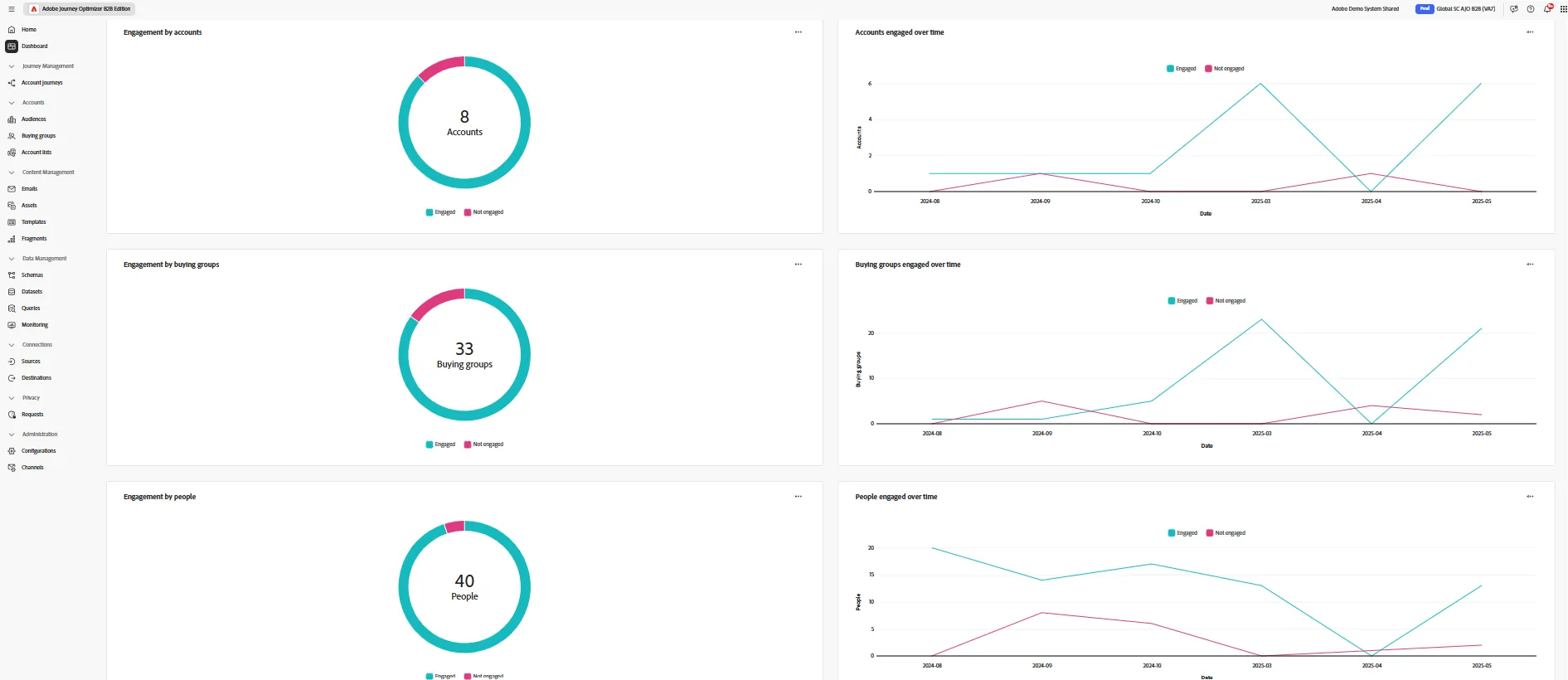The image size is (1568, 680).
Task: Open Datasets in the sidebar
Action: coord(25,292)
